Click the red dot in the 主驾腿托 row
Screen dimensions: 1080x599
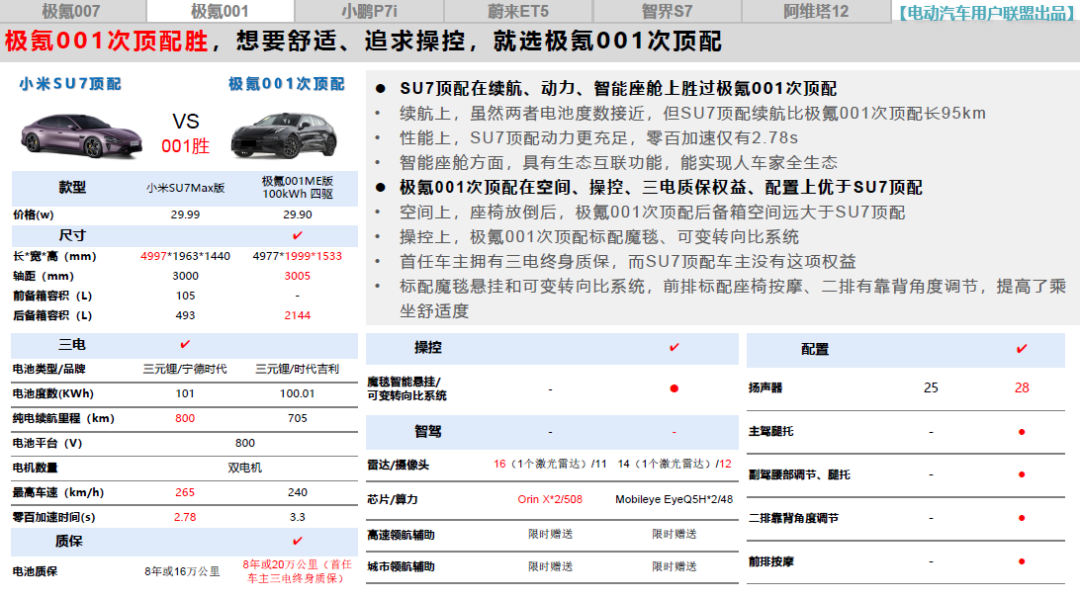1021,432
